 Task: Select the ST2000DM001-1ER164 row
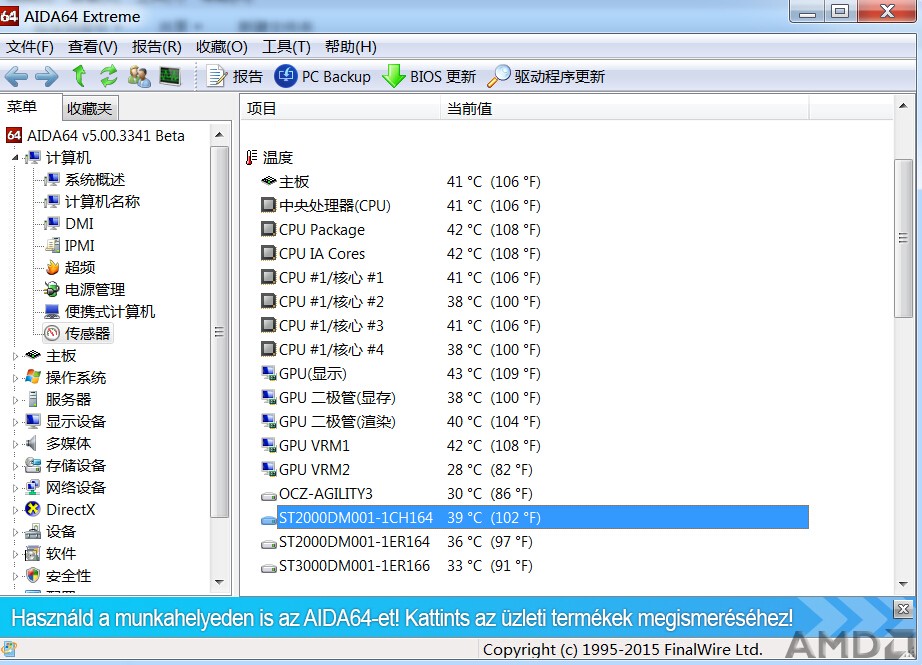(x=535, y=542)
